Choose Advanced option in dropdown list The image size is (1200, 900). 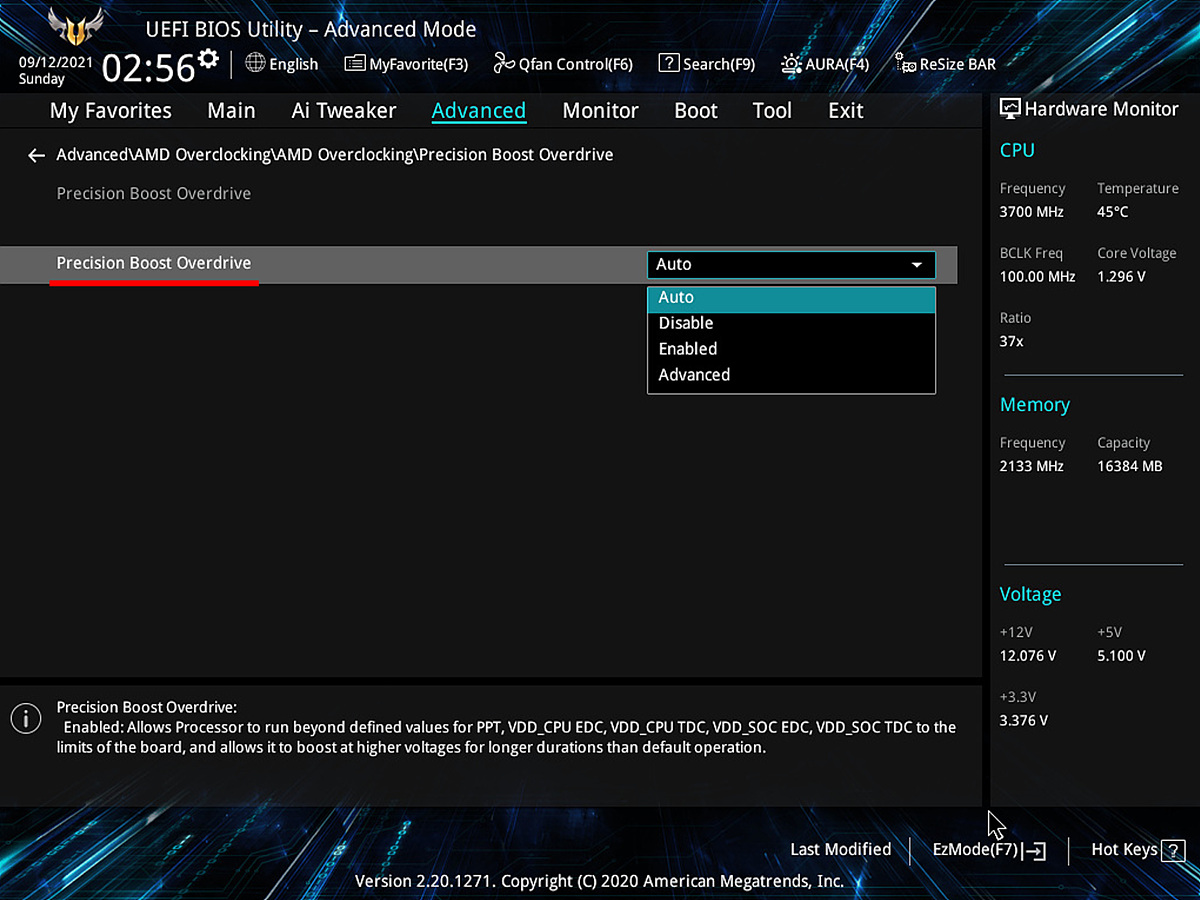(x=791, y=375)
